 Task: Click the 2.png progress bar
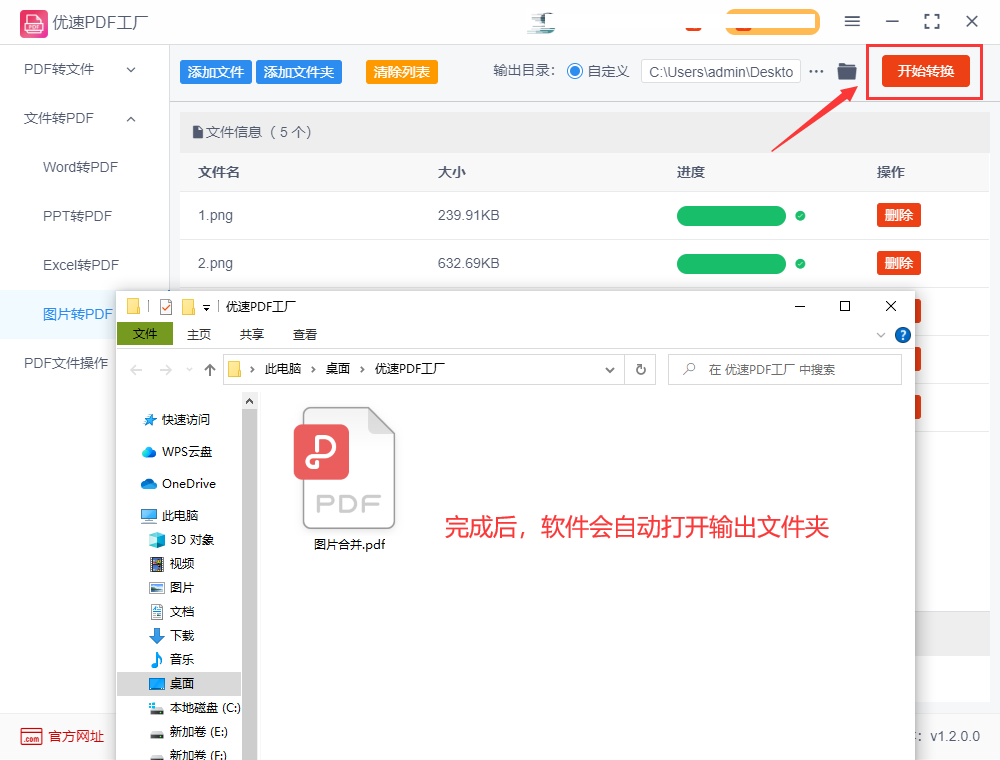pyautogui.click(x=731, y=264)
